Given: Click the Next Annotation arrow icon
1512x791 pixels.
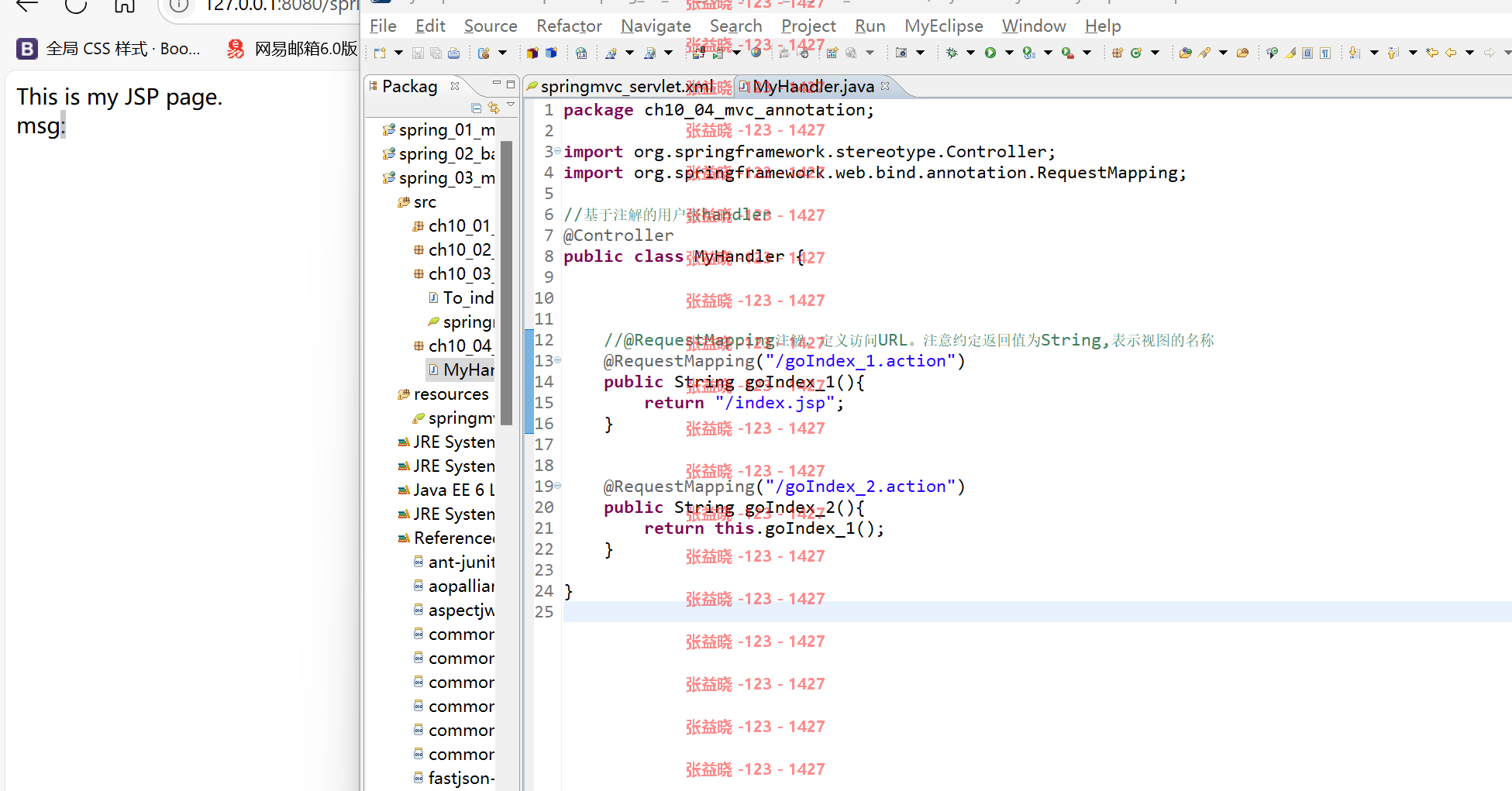Looking at the screenshot, I should click(1354, 53).
